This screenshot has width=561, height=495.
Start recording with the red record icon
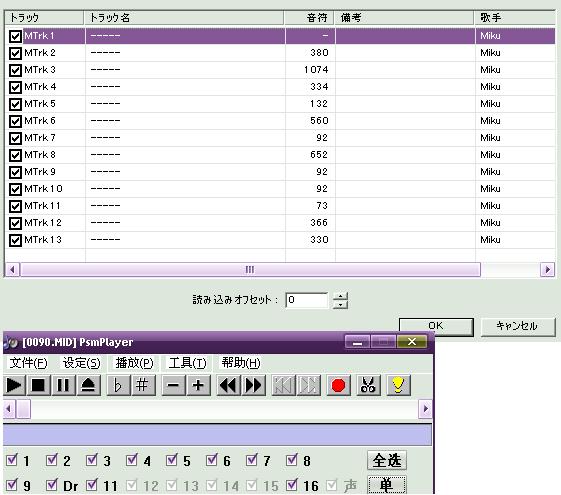tap(338, 385)
